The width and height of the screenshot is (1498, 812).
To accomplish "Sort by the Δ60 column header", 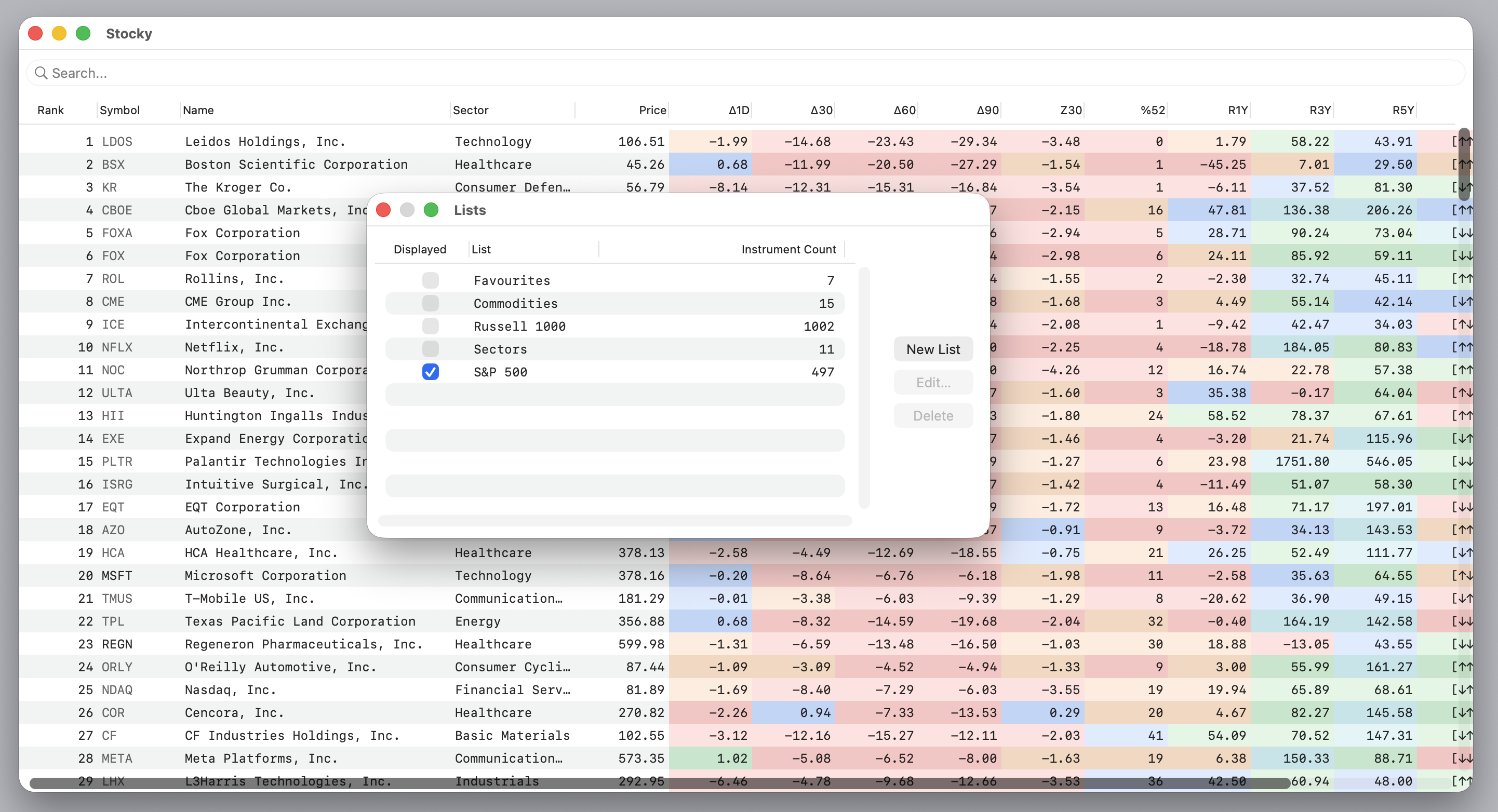I will point(904,110).
